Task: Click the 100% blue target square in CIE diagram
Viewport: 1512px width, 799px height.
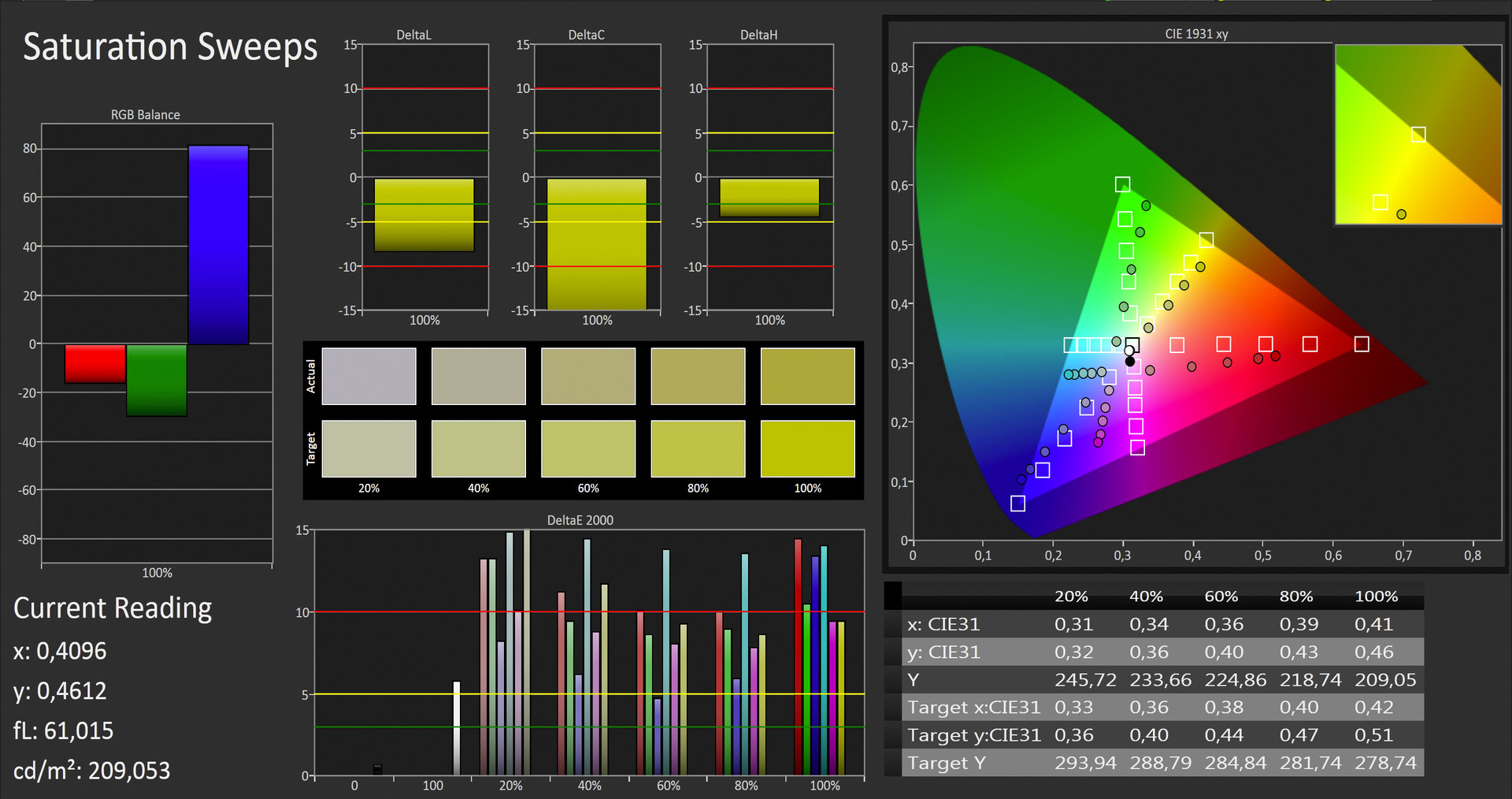Action: [x=1017, y=503]
